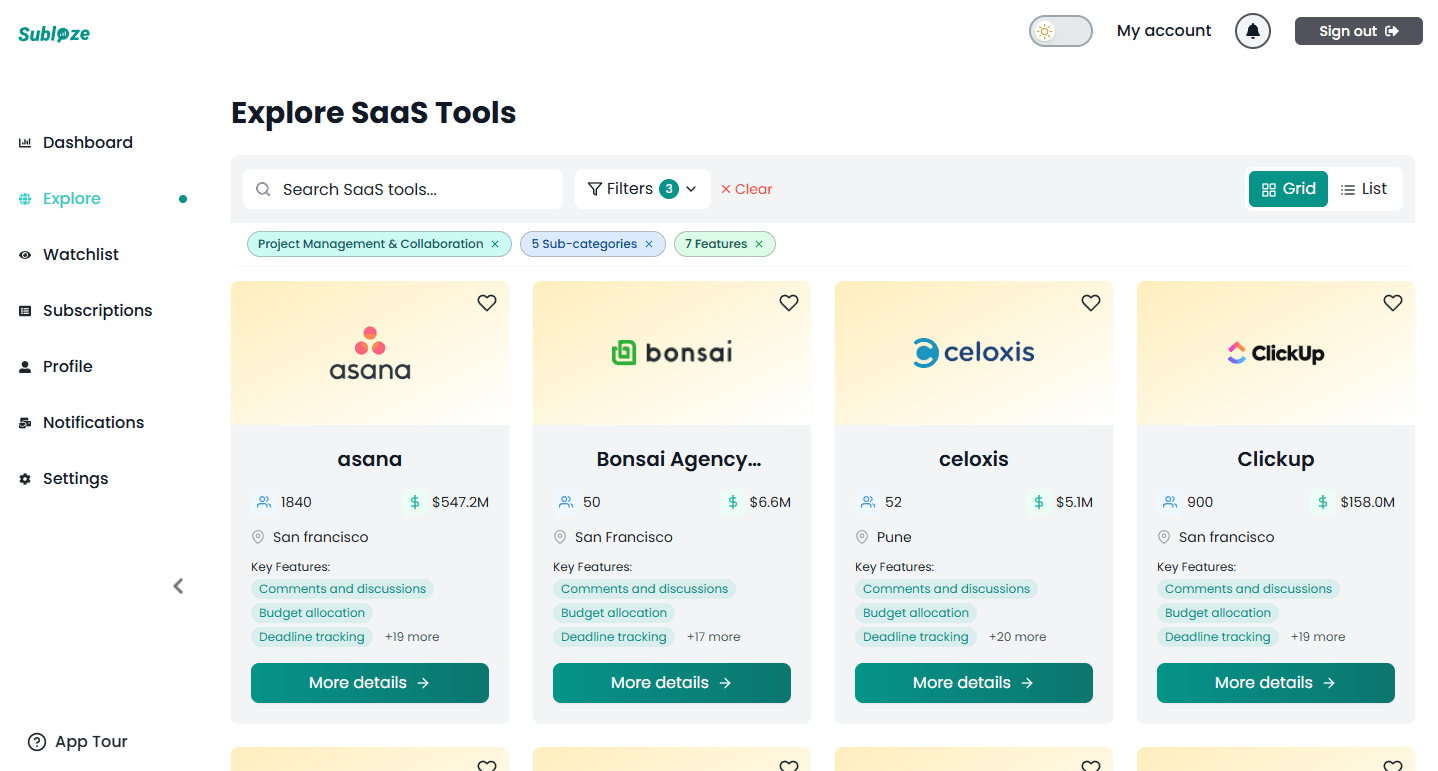Switch to List view

coord(1365,189)
